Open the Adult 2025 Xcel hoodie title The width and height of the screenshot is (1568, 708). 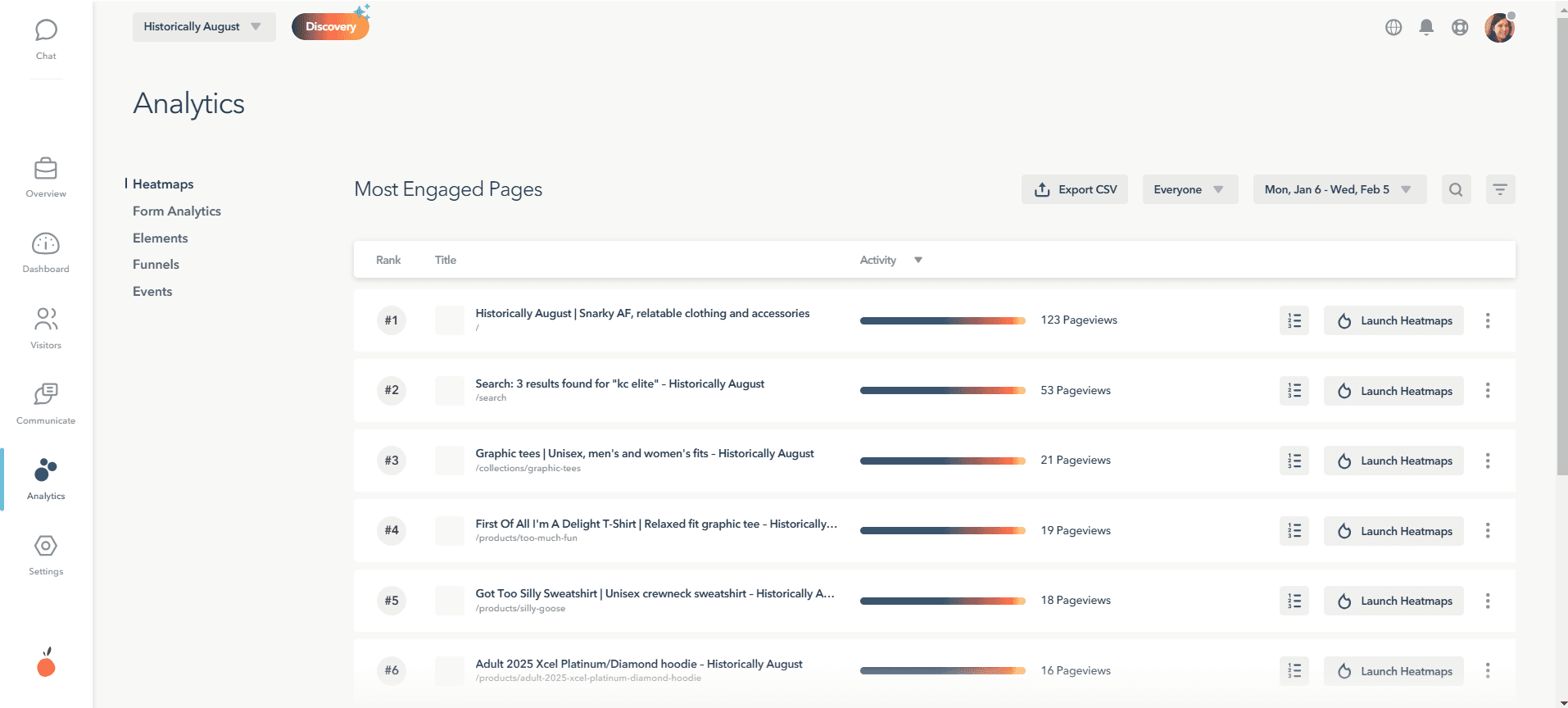tap(639, 664)
